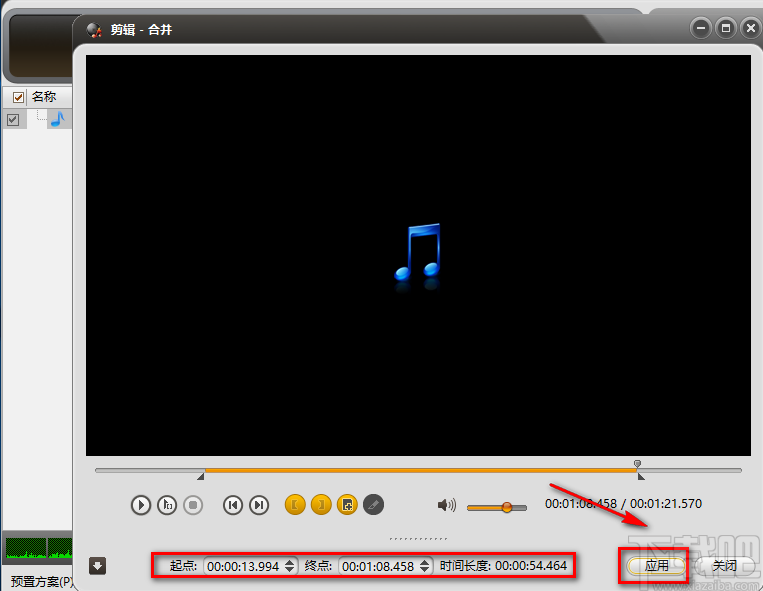Click inside the 终点 end time field

[x=378, y=566]
